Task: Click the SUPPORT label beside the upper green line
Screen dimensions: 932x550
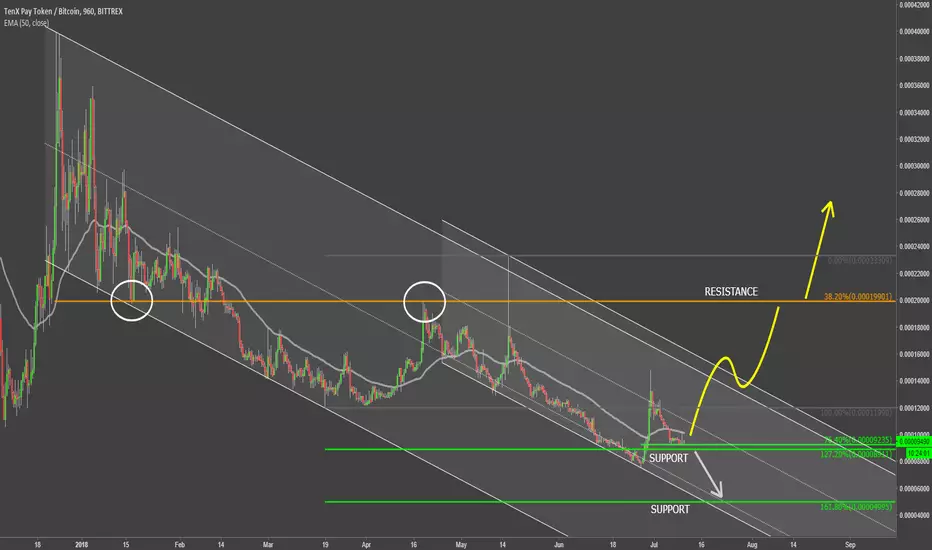Action: point(668,458)
